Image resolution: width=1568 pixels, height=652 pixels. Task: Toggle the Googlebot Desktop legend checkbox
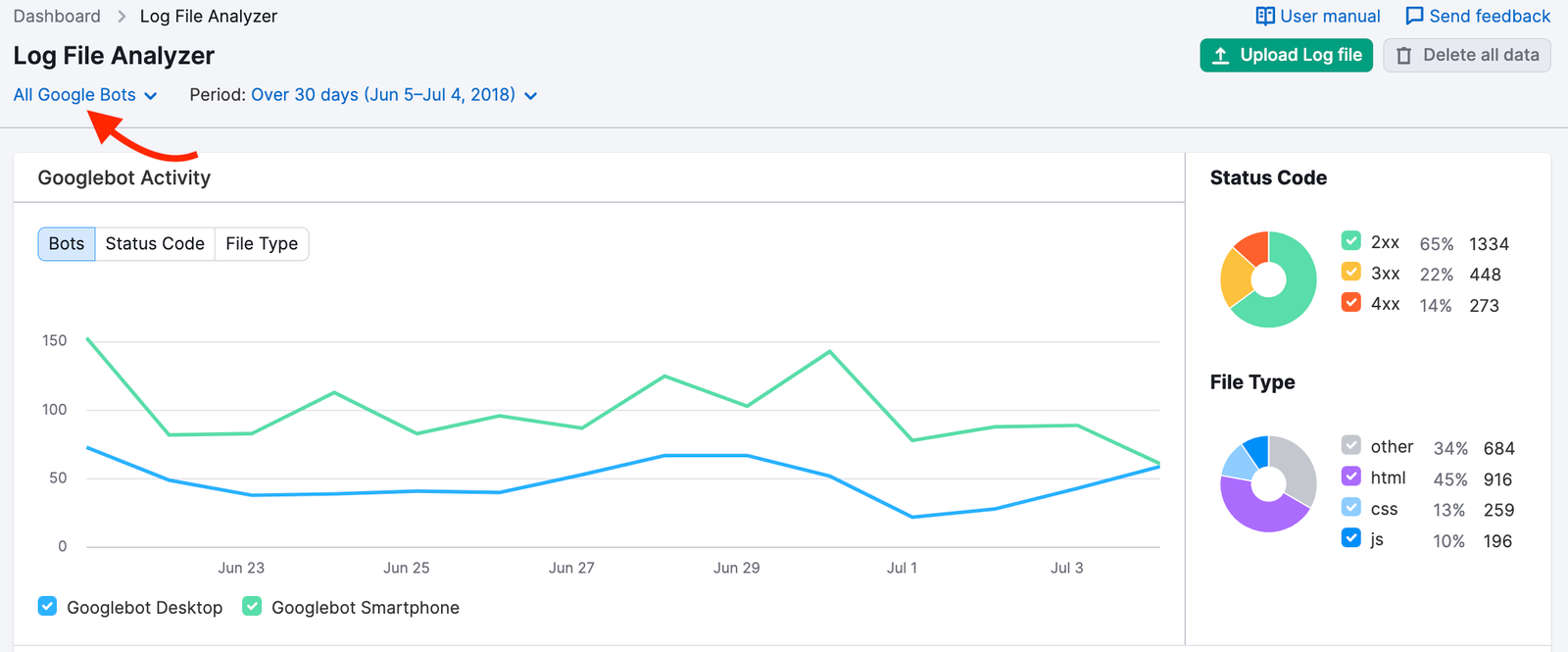47,607
